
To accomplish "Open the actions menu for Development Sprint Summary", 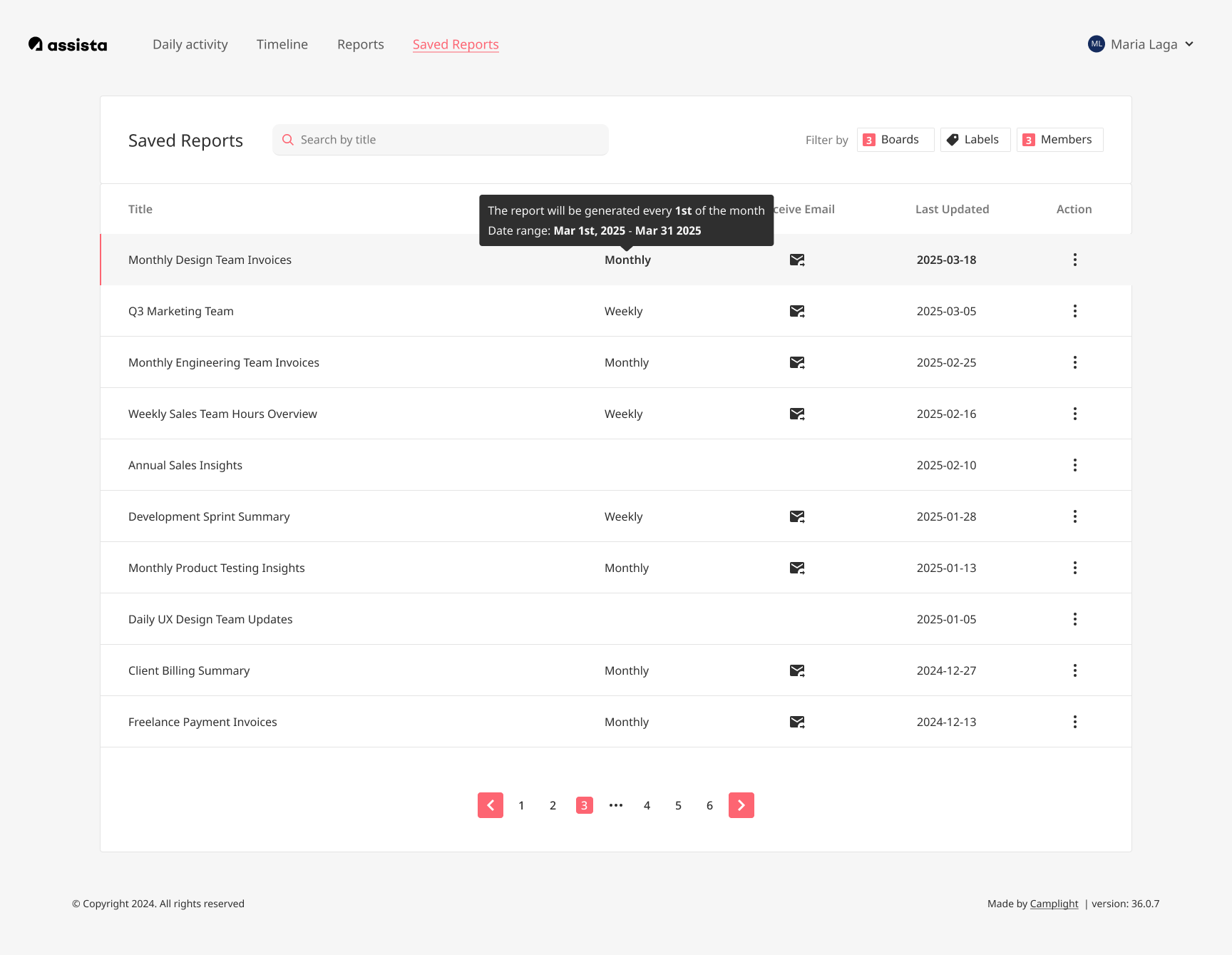I will point(1074,516).
